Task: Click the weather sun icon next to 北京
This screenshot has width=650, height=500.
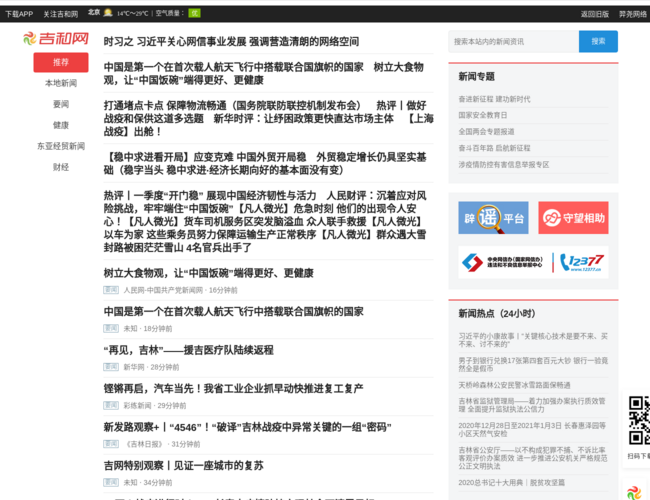Action: [x=108, y=12]
